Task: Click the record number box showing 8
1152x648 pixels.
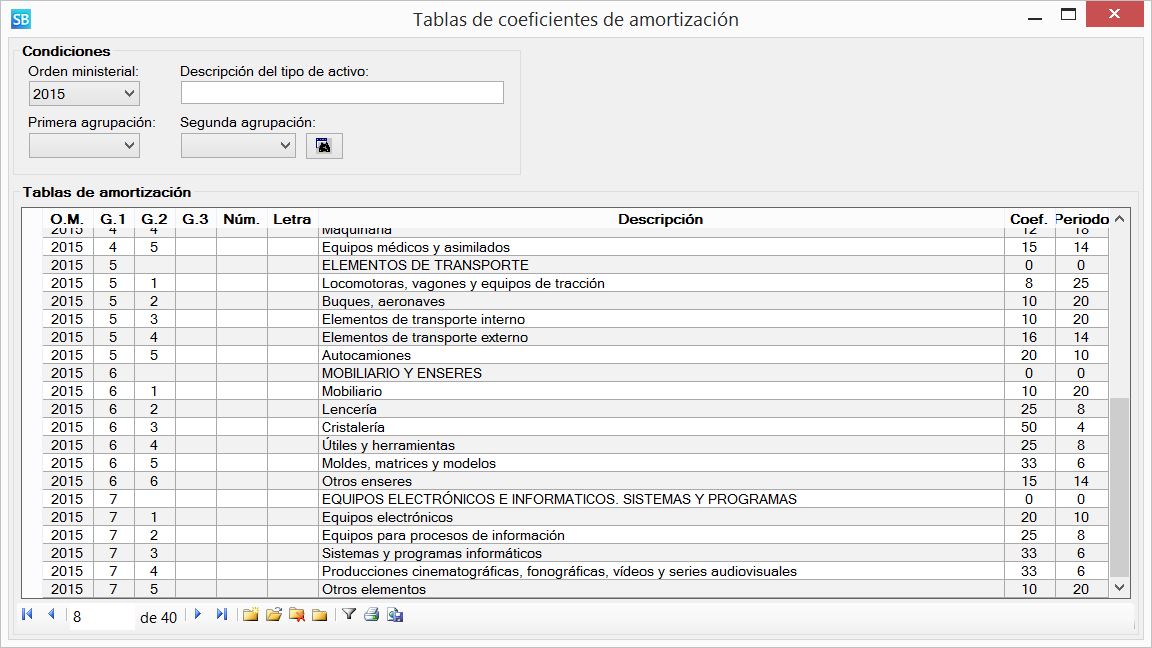Action: point(100,617)
